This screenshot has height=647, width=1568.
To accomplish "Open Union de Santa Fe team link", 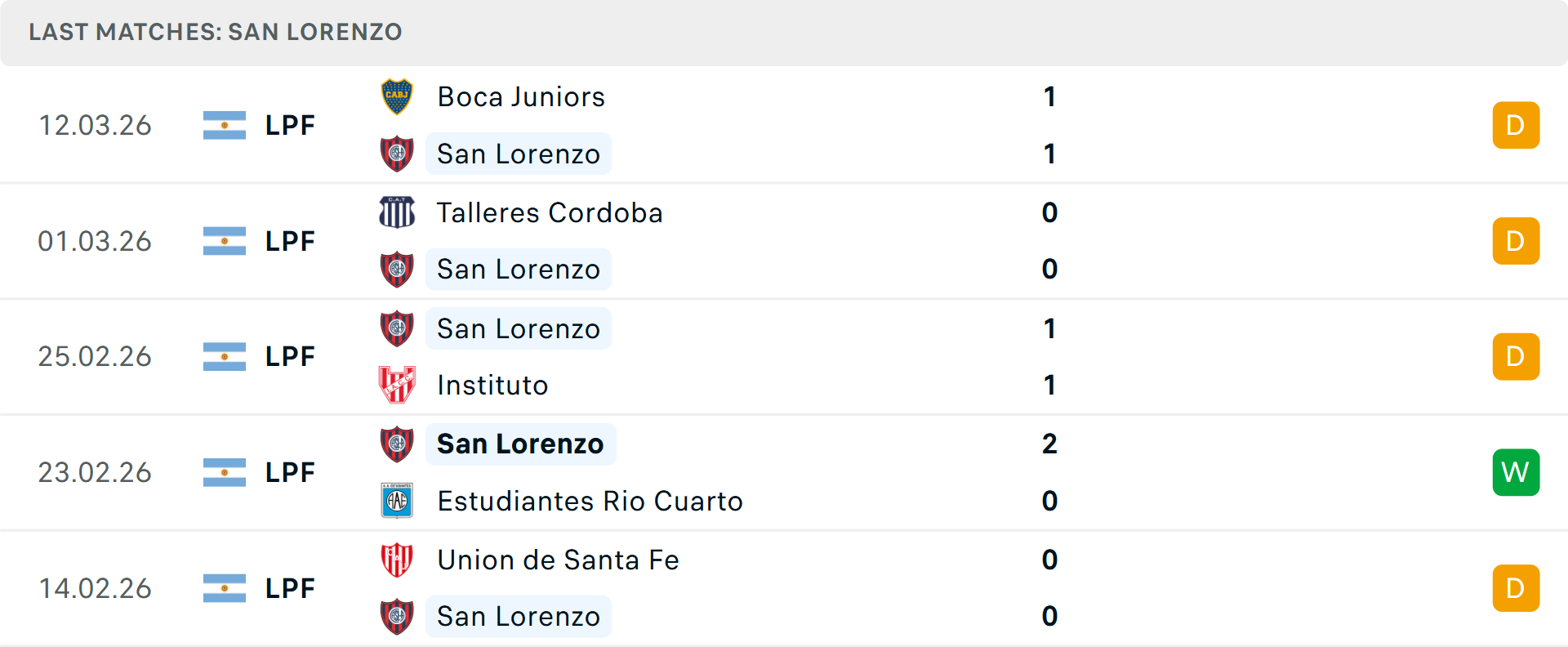I will click(558, 560).
